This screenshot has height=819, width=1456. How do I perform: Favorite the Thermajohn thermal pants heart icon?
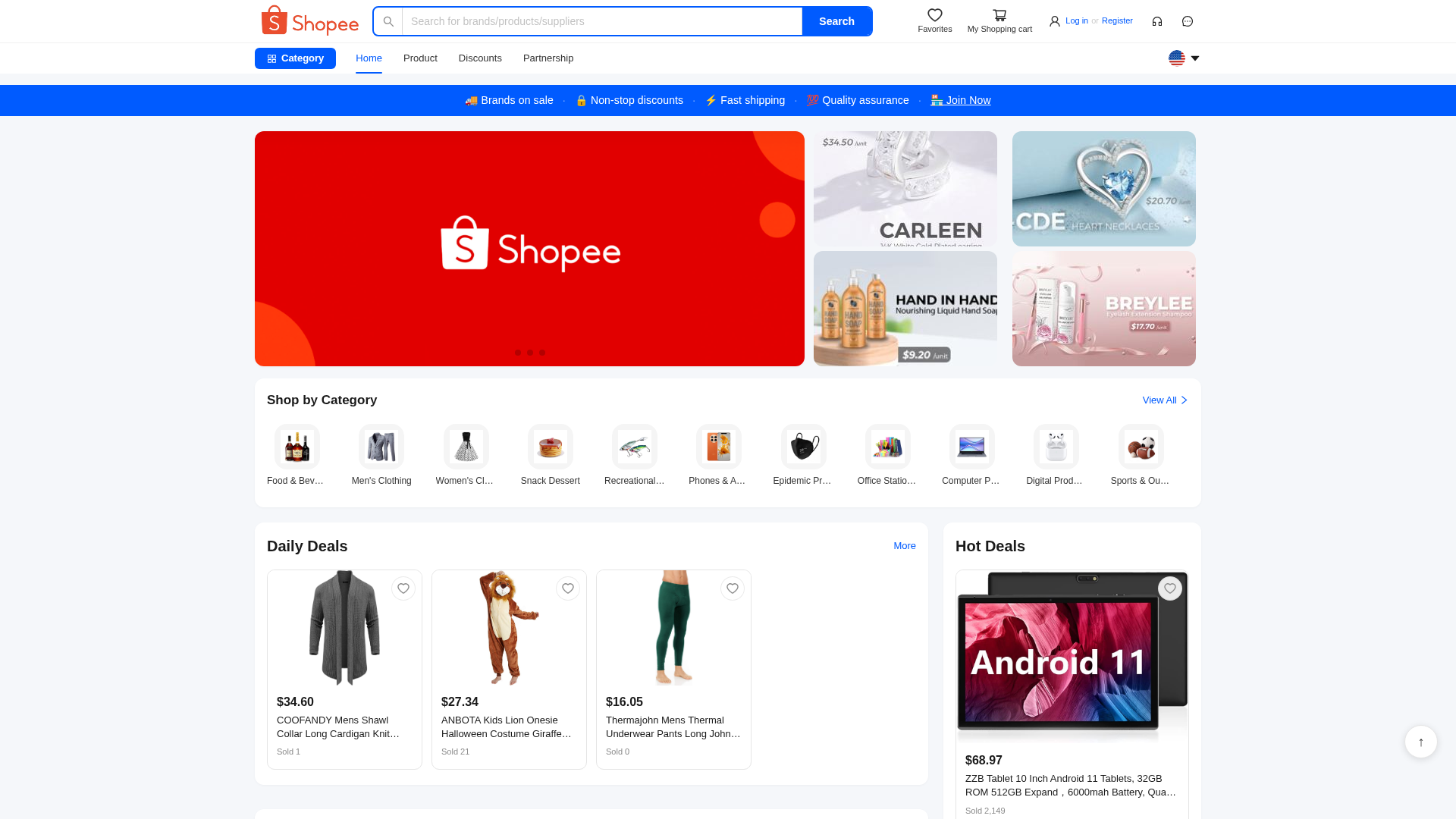pos(733,588)
